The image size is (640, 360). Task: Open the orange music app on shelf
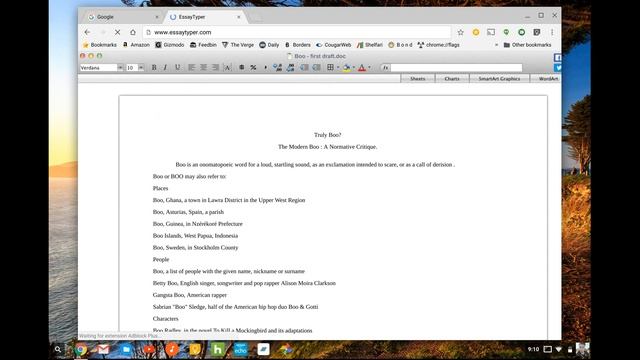[172, 349]
